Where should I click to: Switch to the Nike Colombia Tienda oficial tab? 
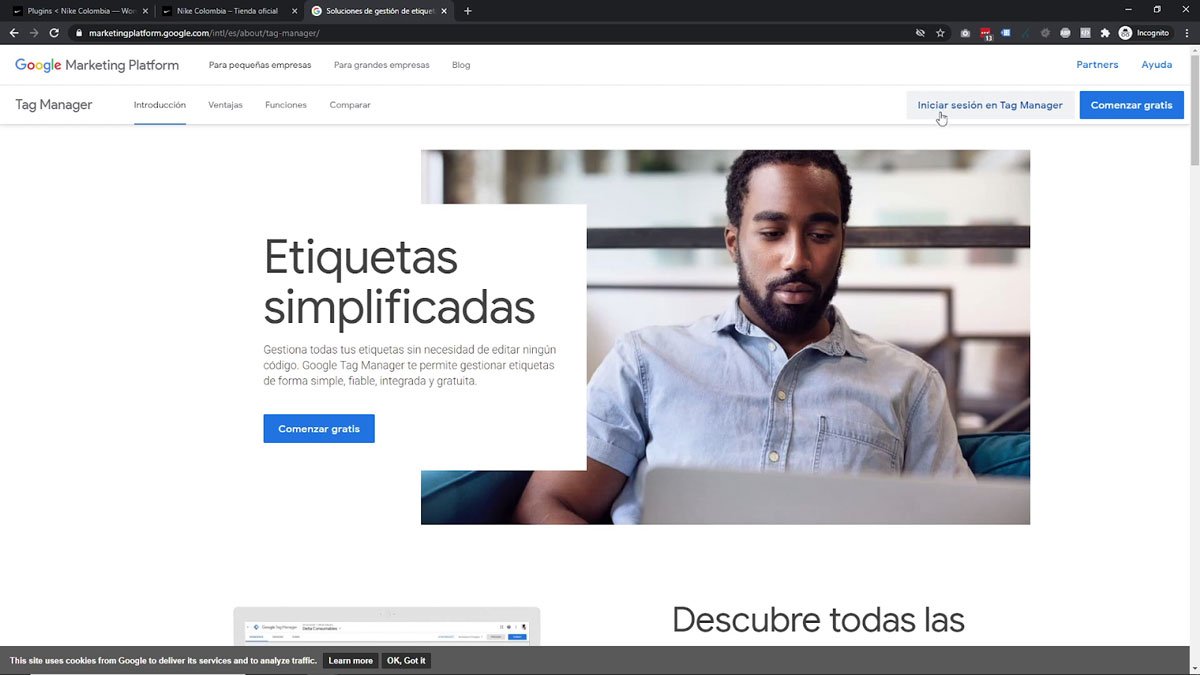(229, 11)
